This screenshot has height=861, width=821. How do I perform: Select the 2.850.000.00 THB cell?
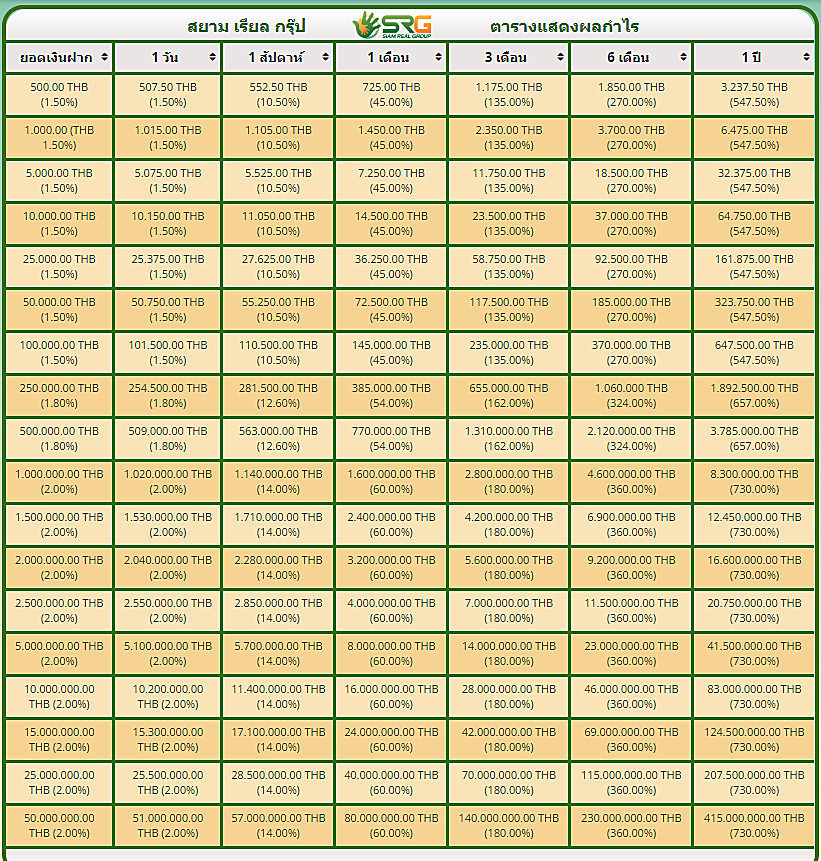pyautogui.click(x=278, y=611)
